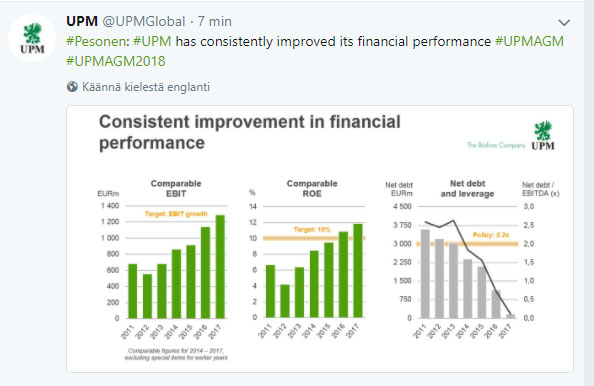Click the UPM account display name
Image resolution: width=594 pixels, height=386 pixels.
pyautogui.click(x=82, y=21)
